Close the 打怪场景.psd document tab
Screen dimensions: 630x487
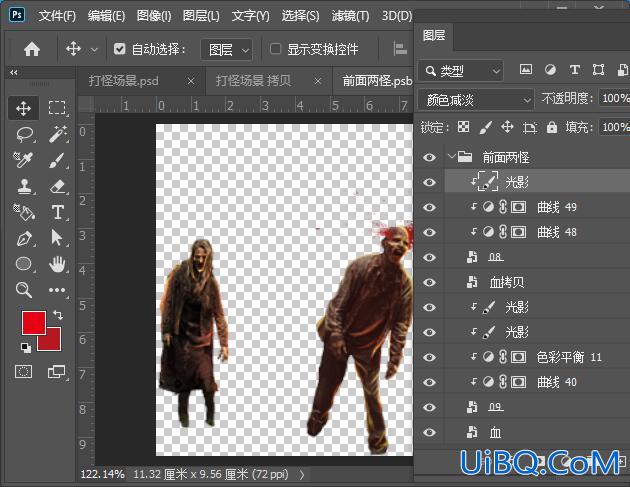tap(191, 81)
